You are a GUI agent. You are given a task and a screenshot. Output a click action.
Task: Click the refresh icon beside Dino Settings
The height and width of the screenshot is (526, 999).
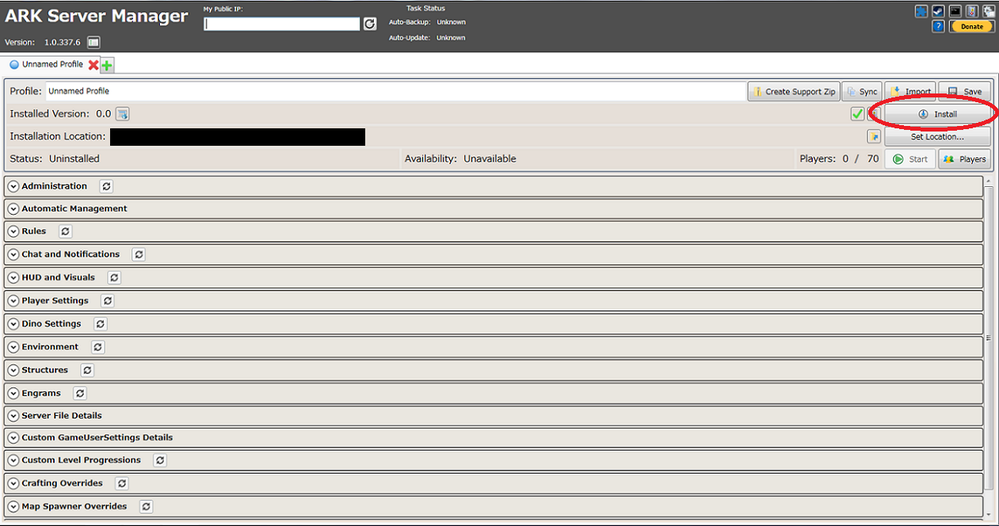tap(100, 324)
